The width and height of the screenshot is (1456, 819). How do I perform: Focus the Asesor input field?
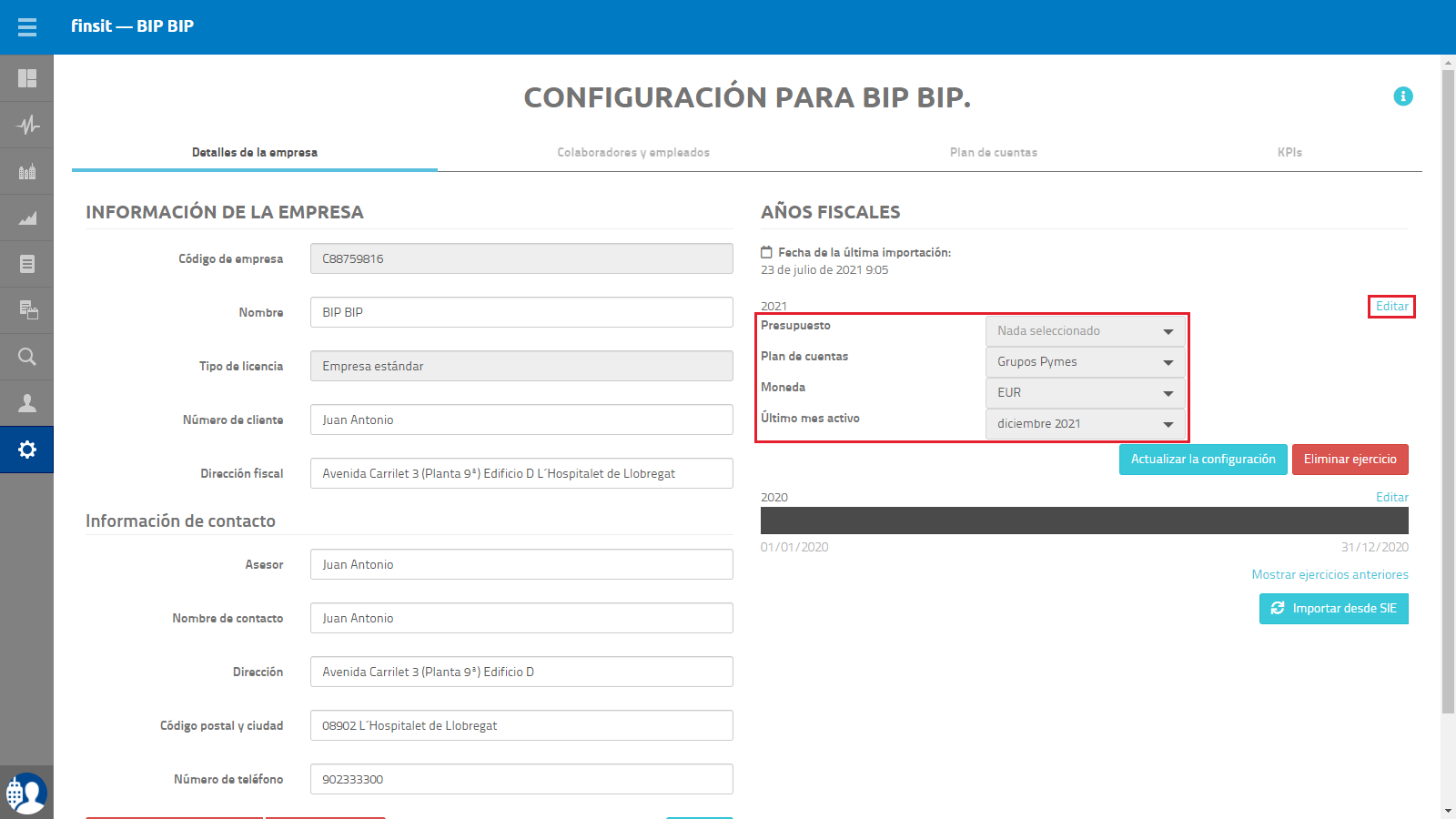tap(521, 564)
